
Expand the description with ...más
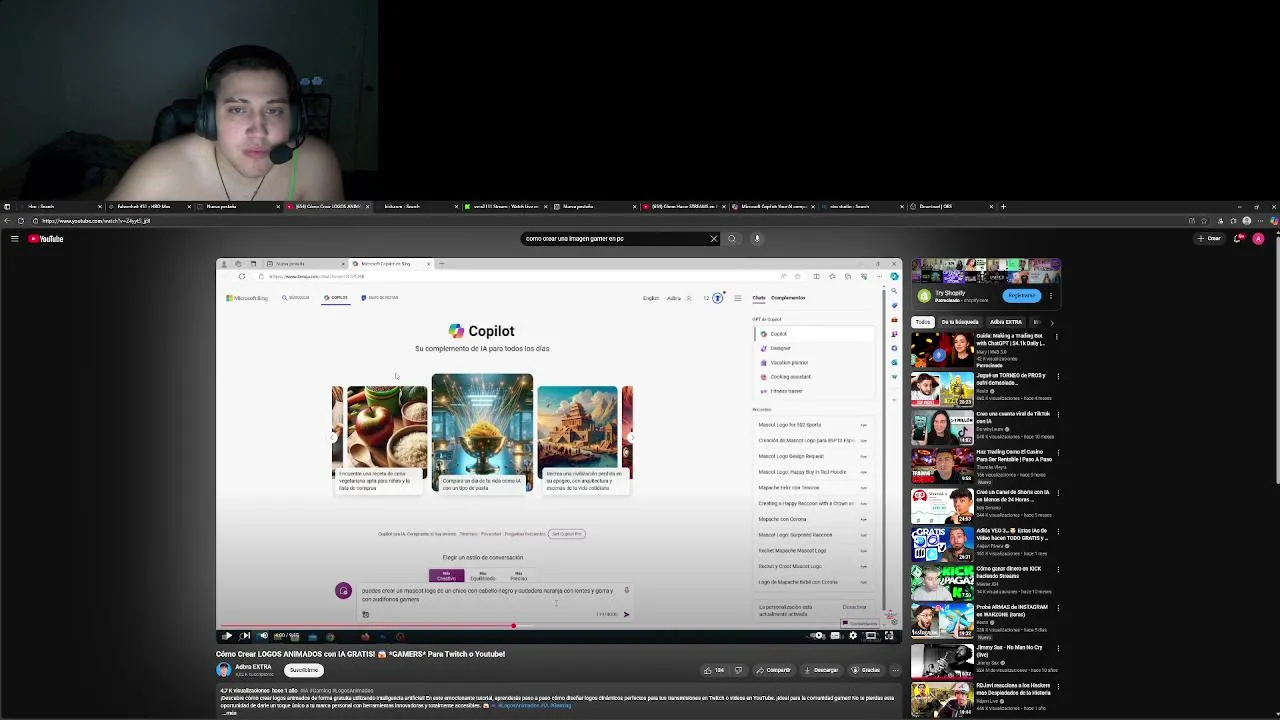(229, 713)
